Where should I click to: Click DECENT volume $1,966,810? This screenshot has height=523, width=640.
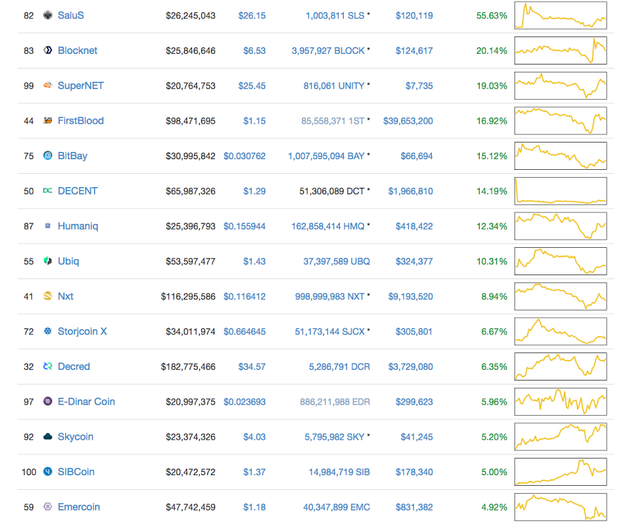point(411,191)
